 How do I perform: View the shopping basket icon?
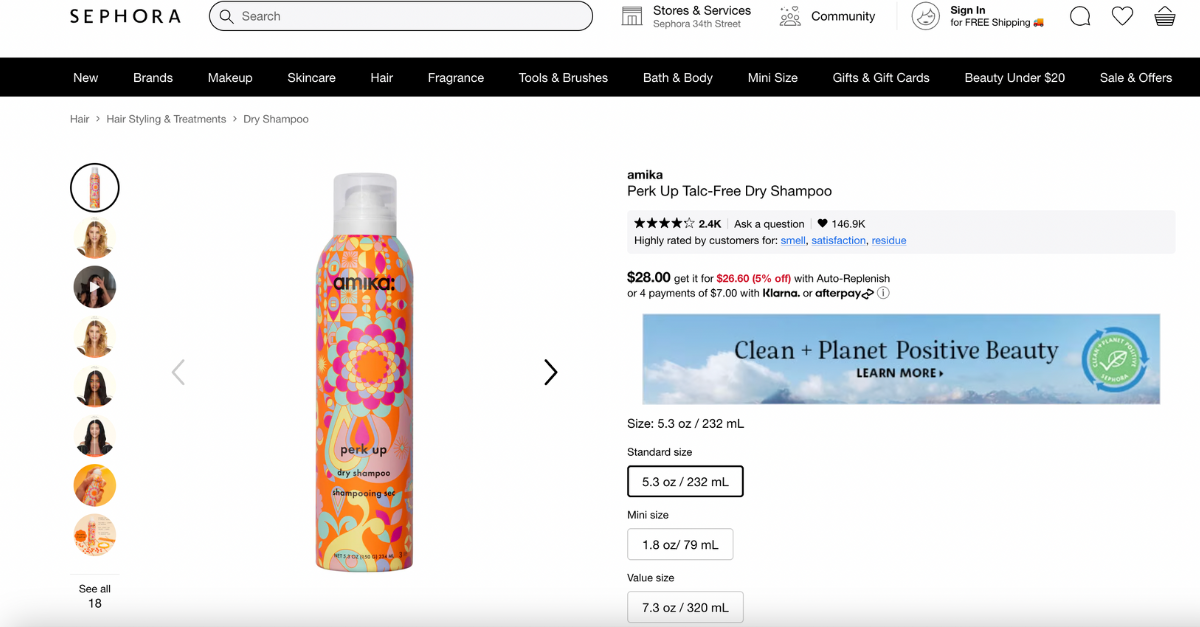coord(1166,16)
